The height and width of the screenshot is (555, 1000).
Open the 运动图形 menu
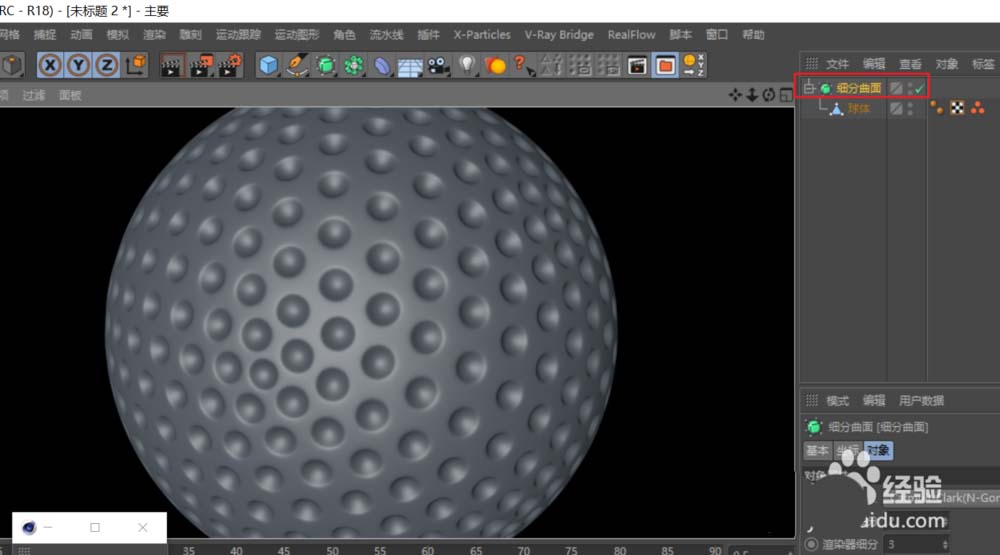coord(297,35)
